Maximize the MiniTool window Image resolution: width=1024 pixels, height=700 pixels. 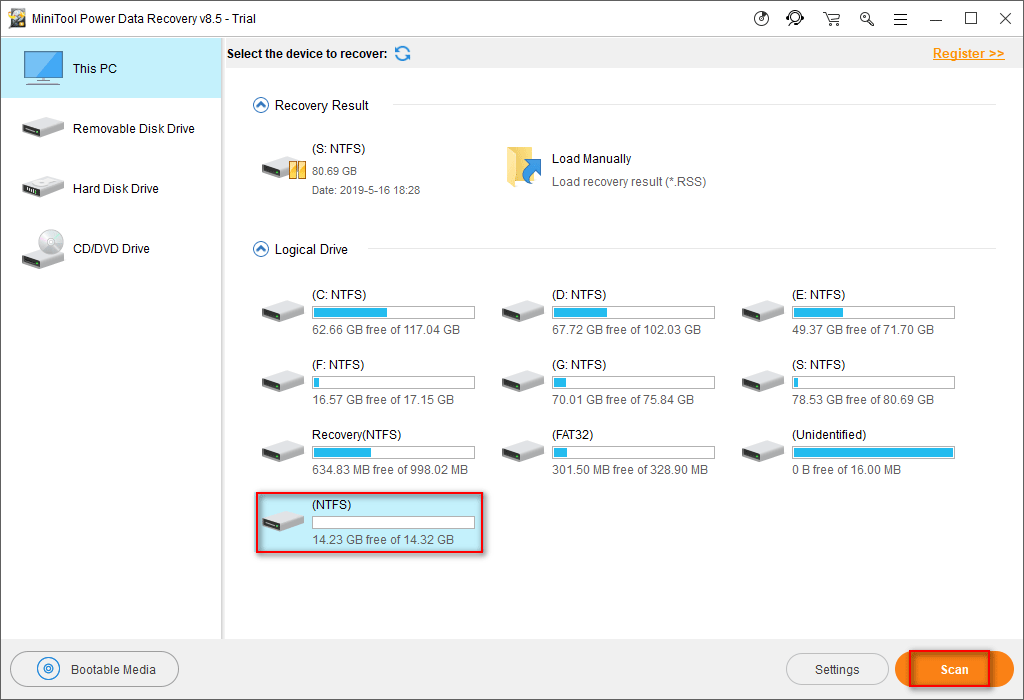(x=971, y=19)
